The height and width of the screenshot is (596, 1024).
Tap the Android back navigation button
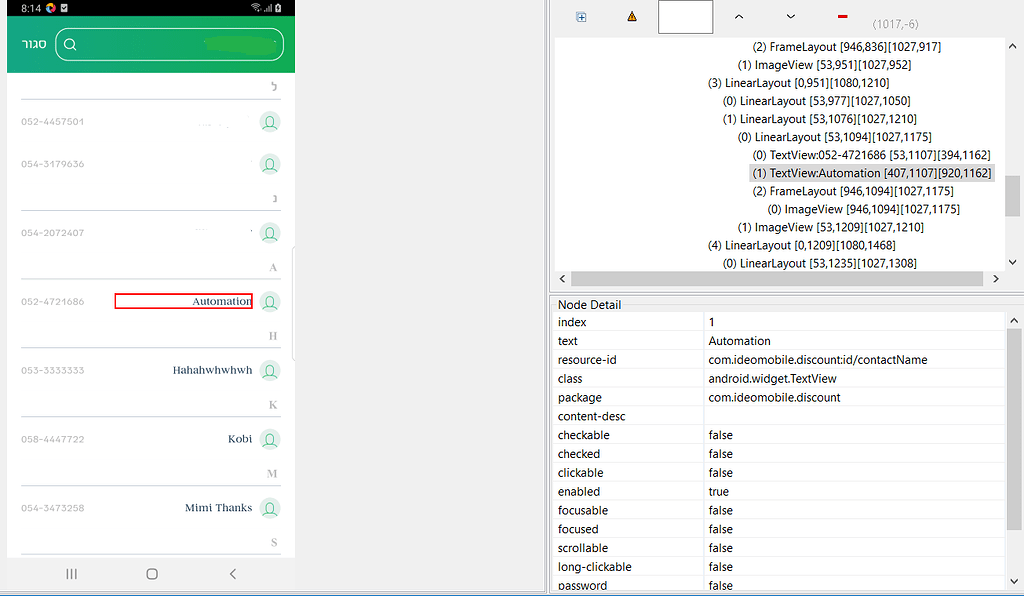point(232,574)
